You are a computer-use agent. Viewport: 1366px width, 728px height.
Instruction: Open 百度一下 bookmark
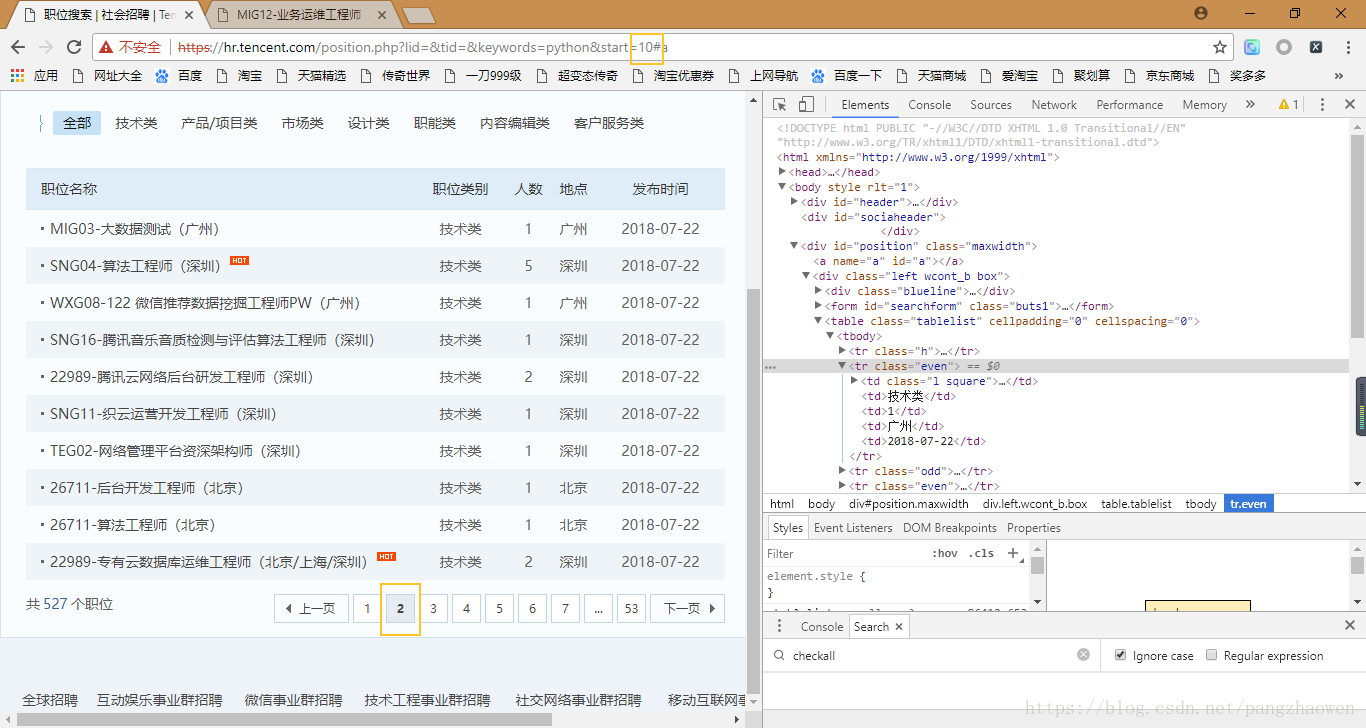(x=847, y=75)
